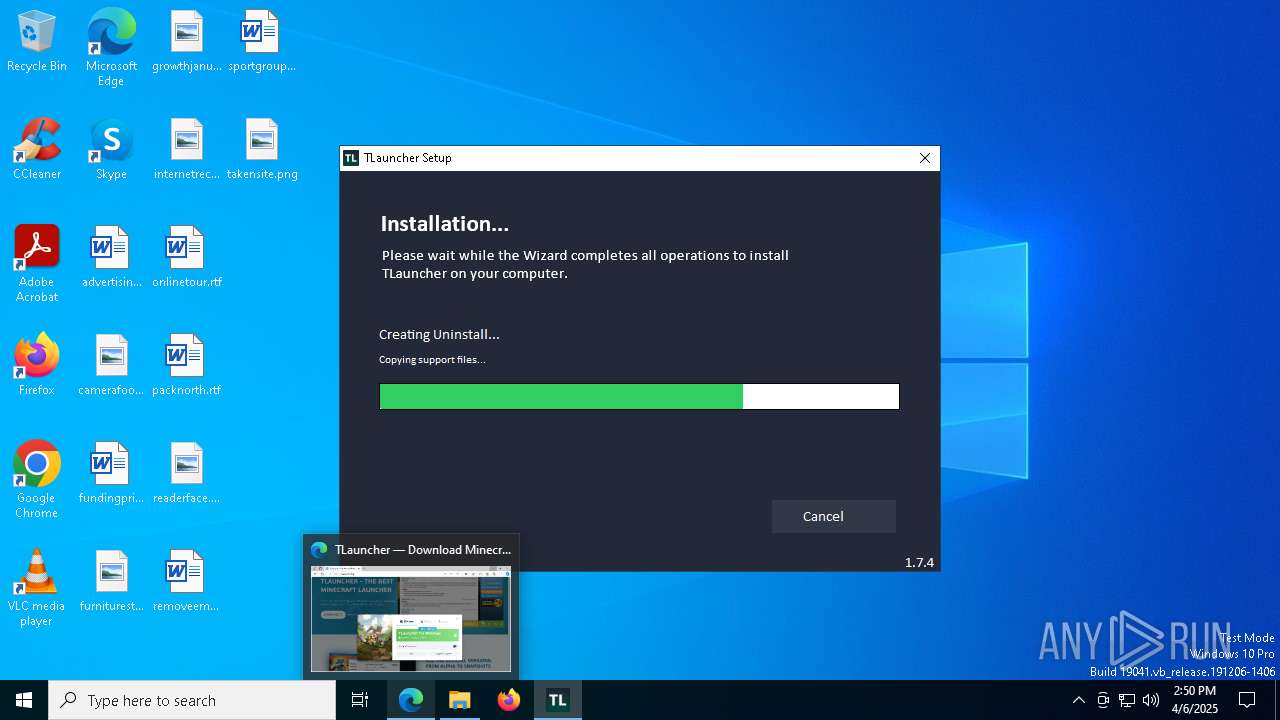The image size is (1280, 720).
Task: Open CCleaner desktop shortcut
Action: tap(37, 150)
